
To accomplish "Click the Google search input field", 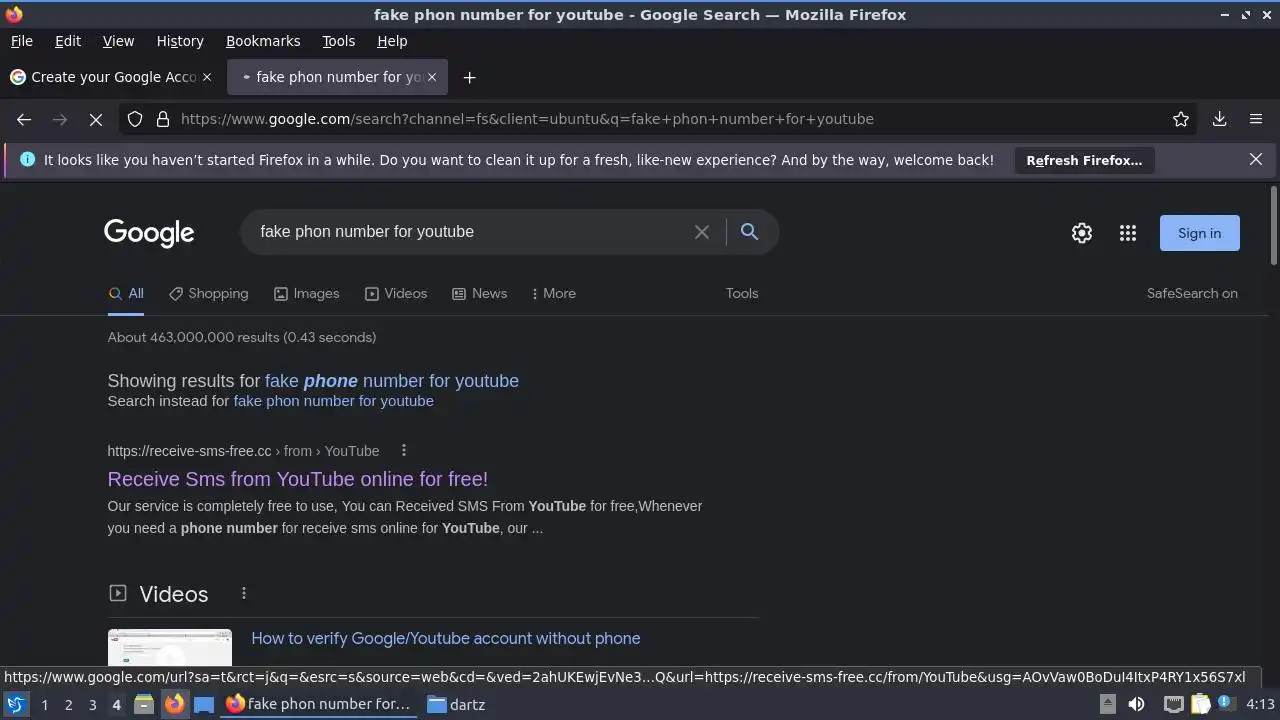I will [470, 232].
